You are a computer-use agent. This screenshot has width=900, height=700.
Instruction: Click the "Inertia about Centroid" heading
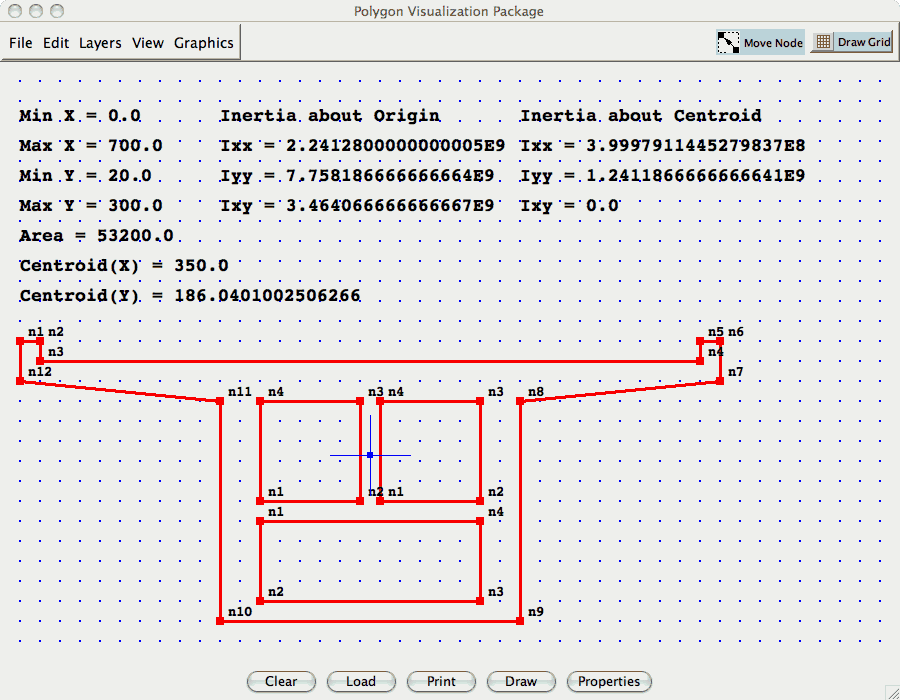641,116
